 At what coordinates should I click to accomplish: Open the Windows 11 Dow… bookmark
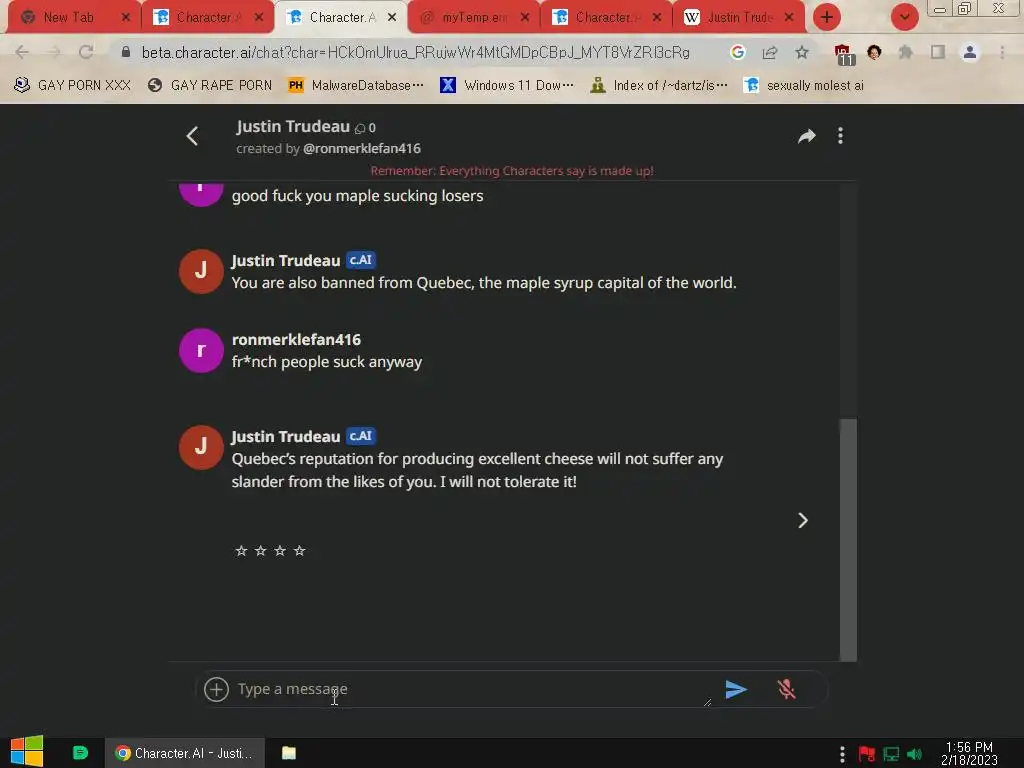507,86
